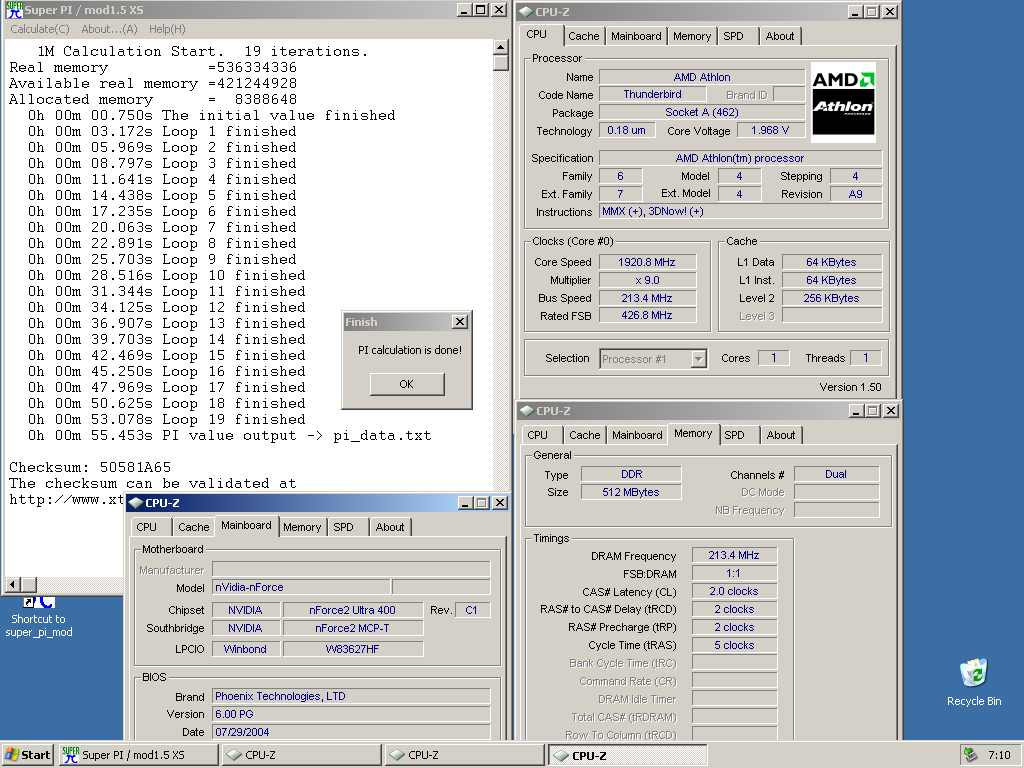The height and width of the screenshot is (768, 1024).
Task: Open the Help(H) menu in Super PI
Action: tap(167, 29)
